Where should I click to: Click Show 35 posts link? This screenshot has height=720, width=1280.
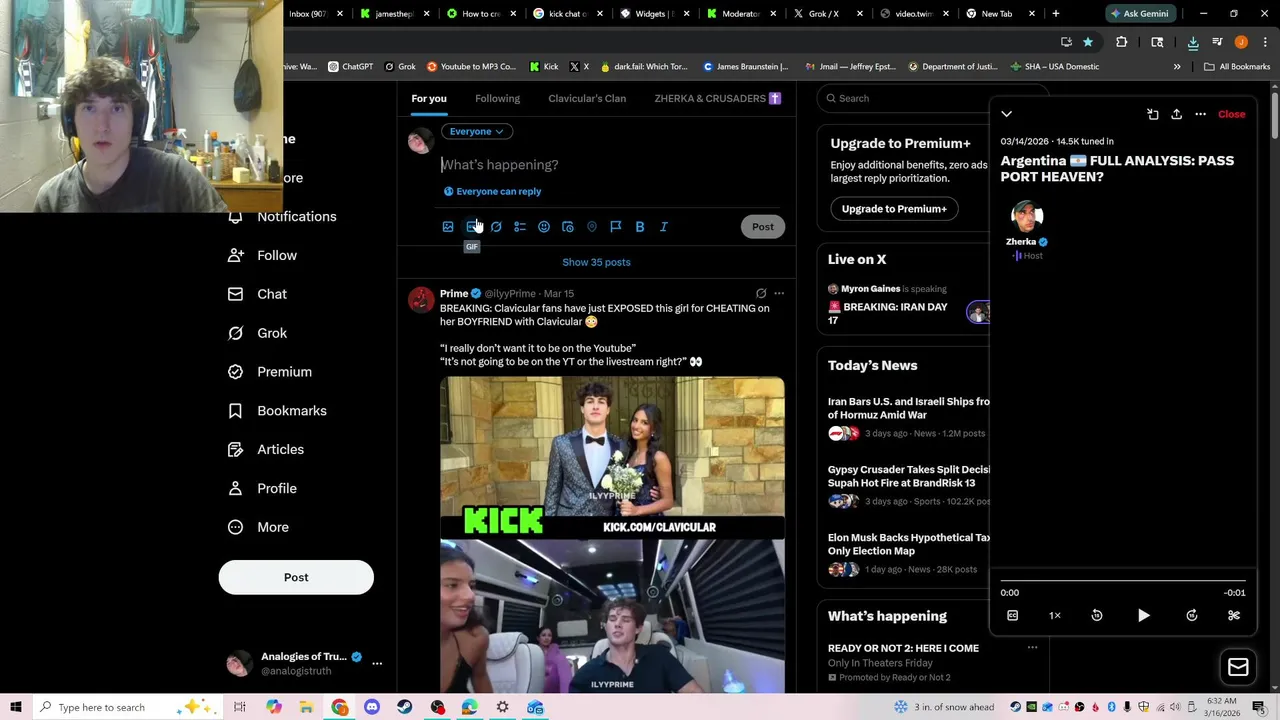coord(596,262)
